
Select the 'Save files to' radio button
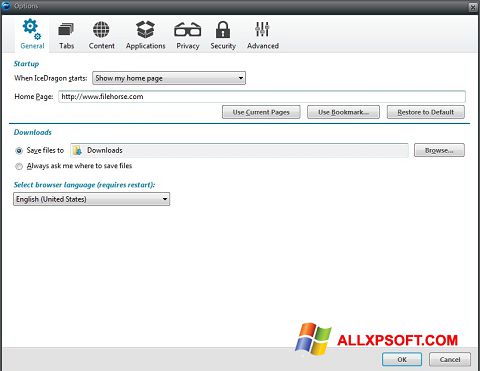[19, 151]
